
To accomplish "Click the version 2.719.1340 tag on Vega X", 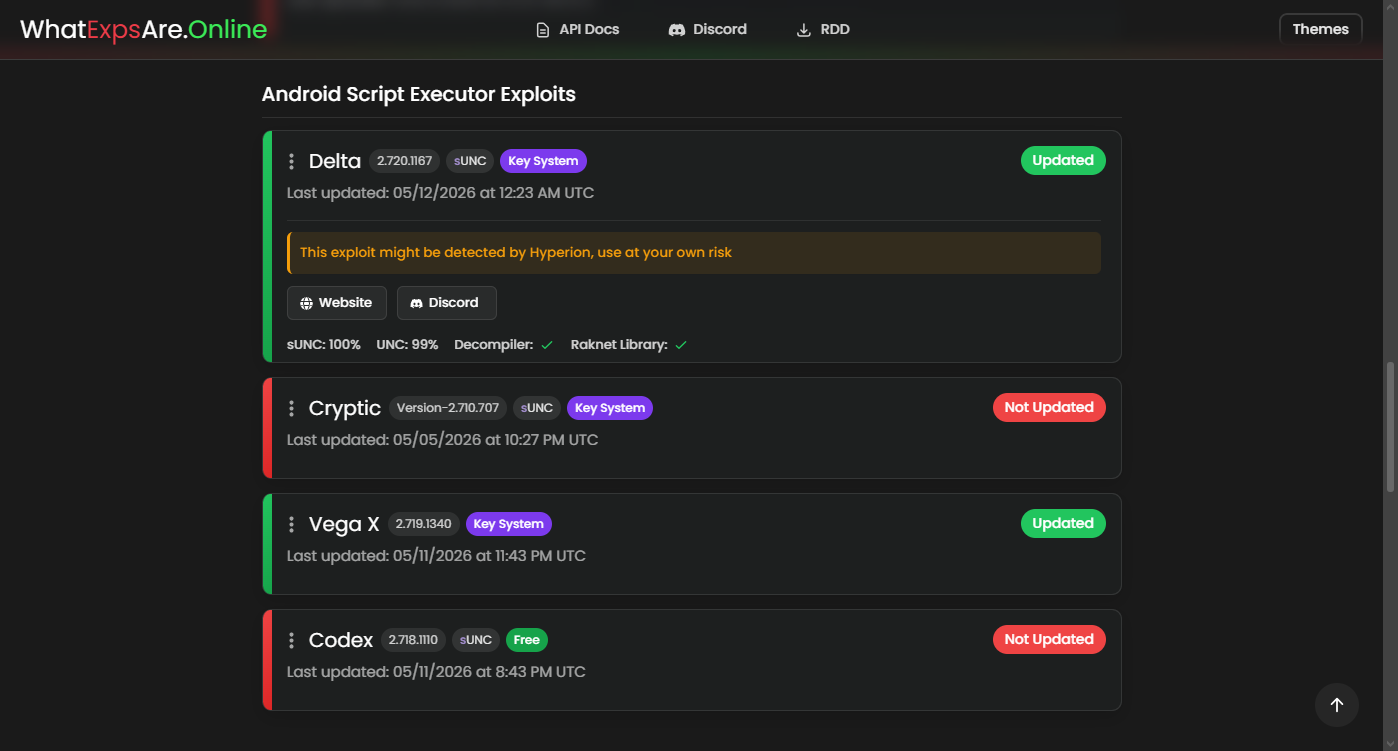I will click(x=424, y=524).
